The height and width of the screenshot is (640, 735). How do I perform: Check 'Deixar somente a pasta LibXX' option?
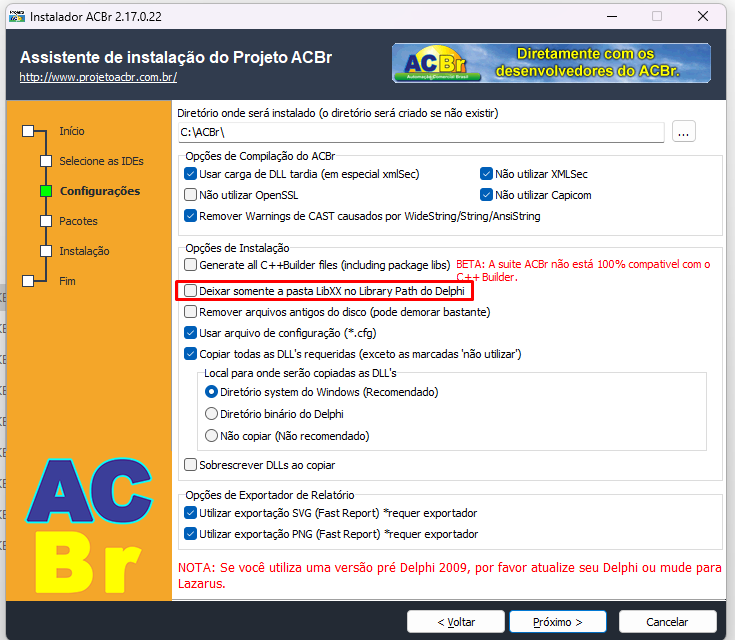[190, 291]
